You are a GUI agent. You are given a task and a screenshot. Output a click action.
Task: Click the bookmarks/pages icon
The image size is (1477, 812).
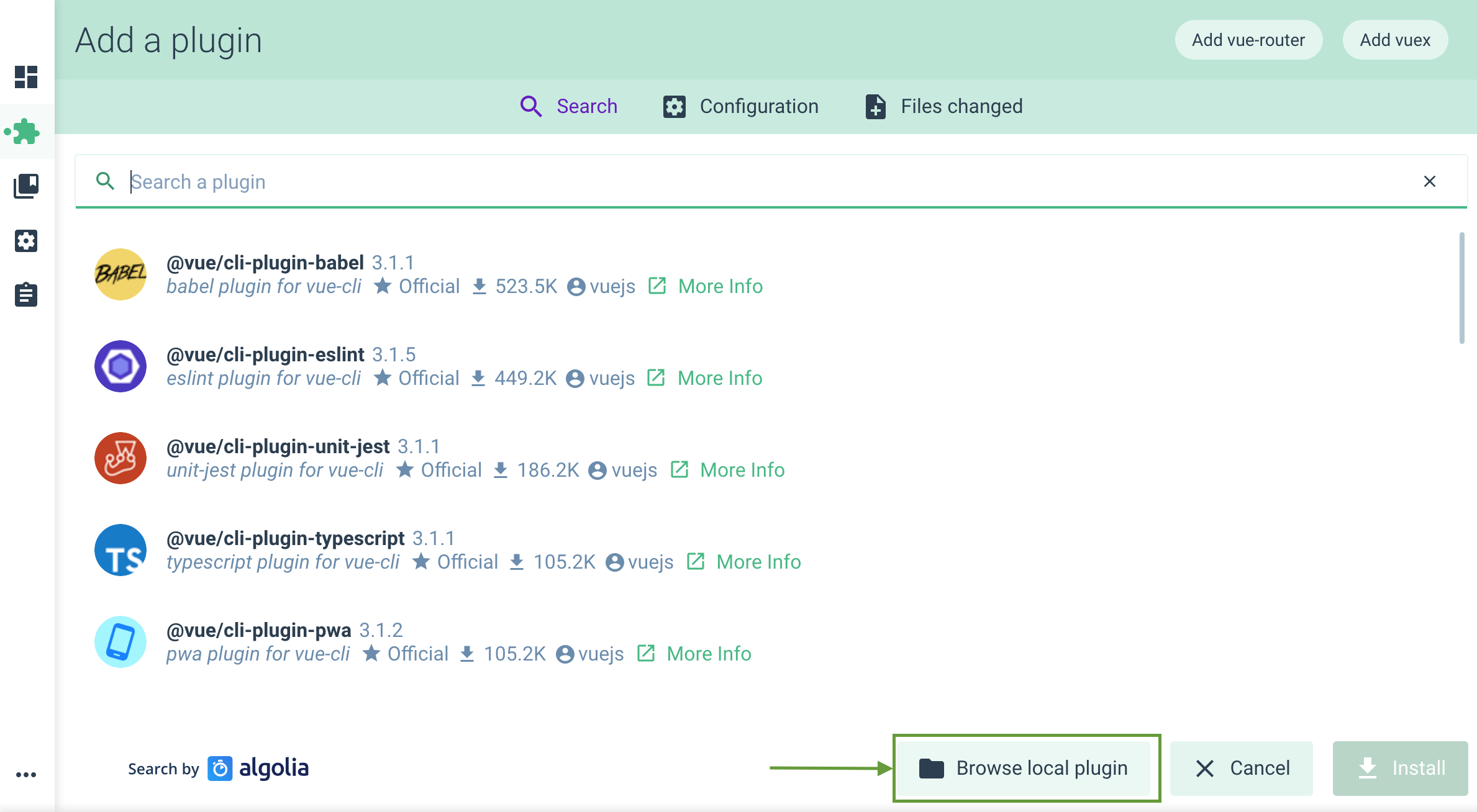(x=26, y=185)
